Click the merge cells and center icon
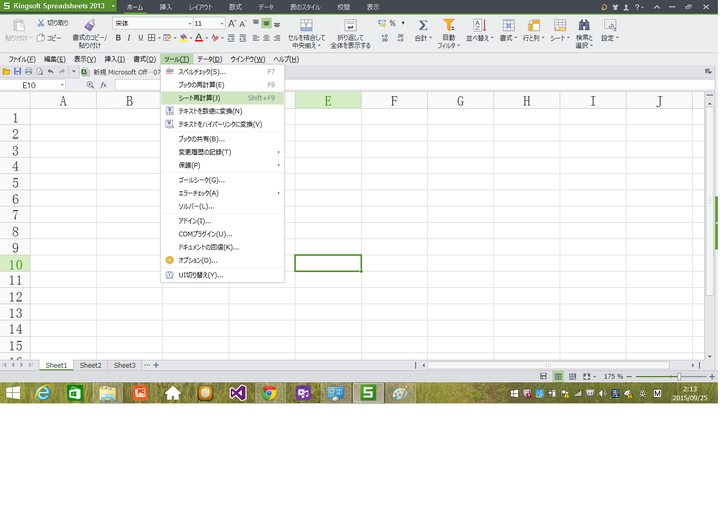The width and height of the screenshot is (720, 520). tap(306, 25)
